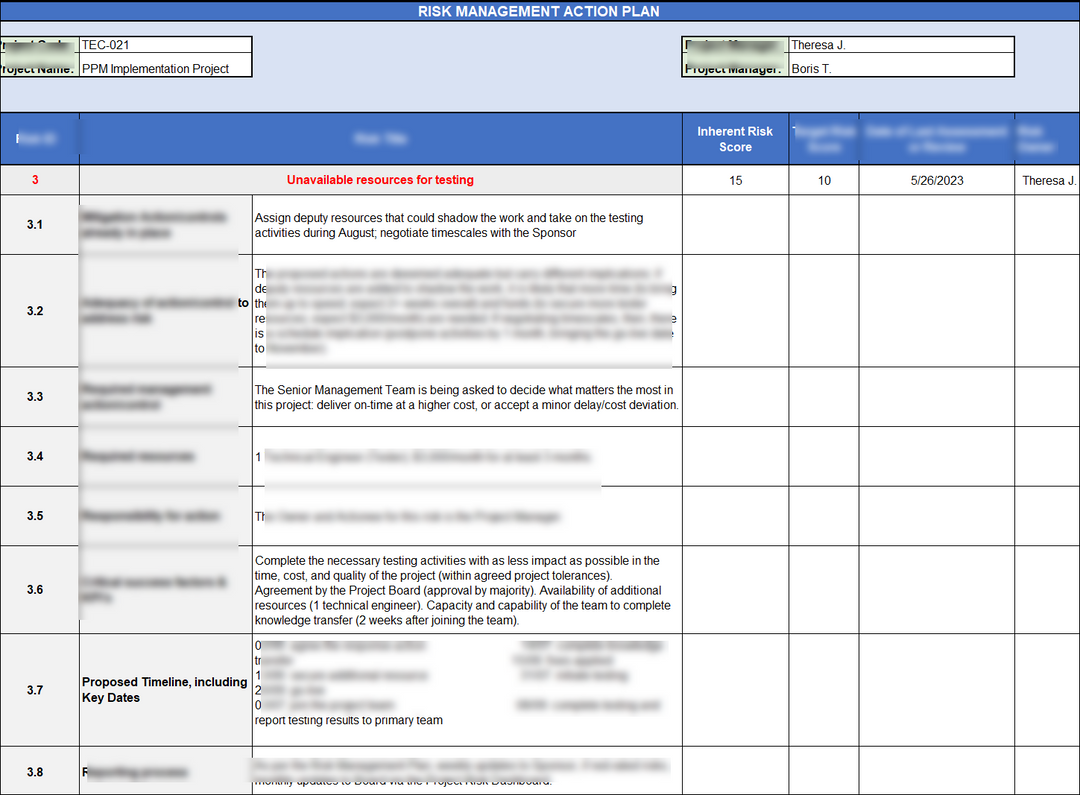Click the Inherent Risk Score column header
The height and width of the screenshot is (795, 1080).
735,139
